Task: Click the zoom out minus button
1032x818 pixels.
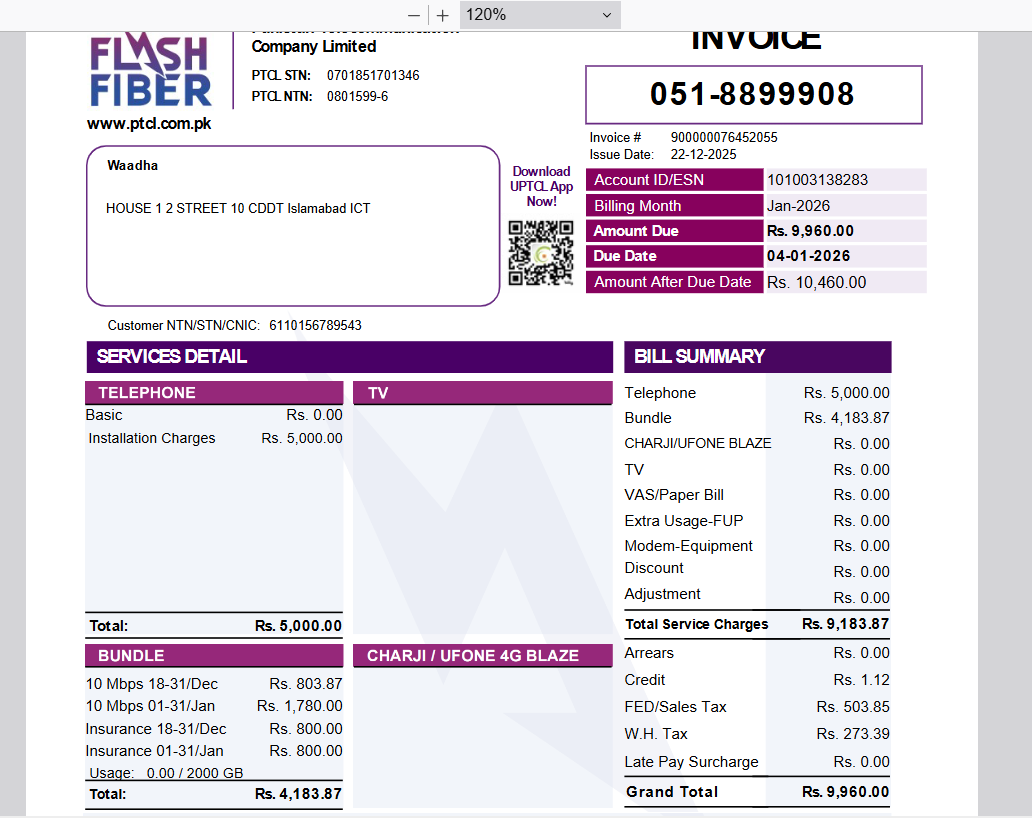Action: coord(414,15)
